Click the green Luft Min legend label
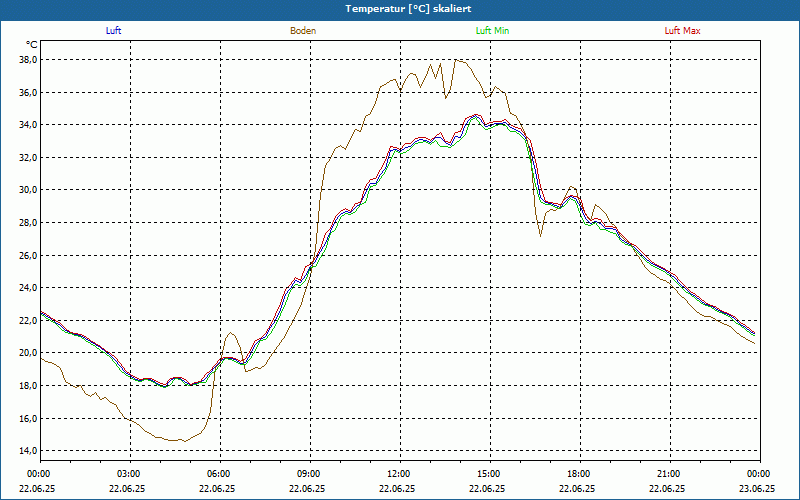The height and width of the screenshot is (500, 800). (x=492, y=31)
